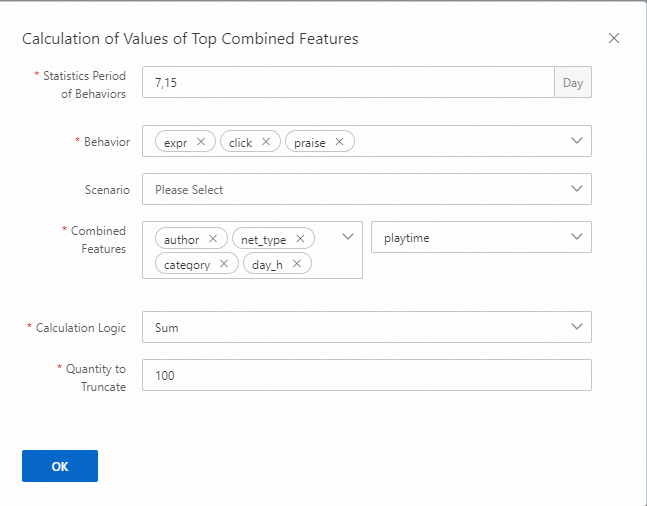Screen dimensions: 647x506
Task: Close the Calculation dialog
Action: coord(614,39)
